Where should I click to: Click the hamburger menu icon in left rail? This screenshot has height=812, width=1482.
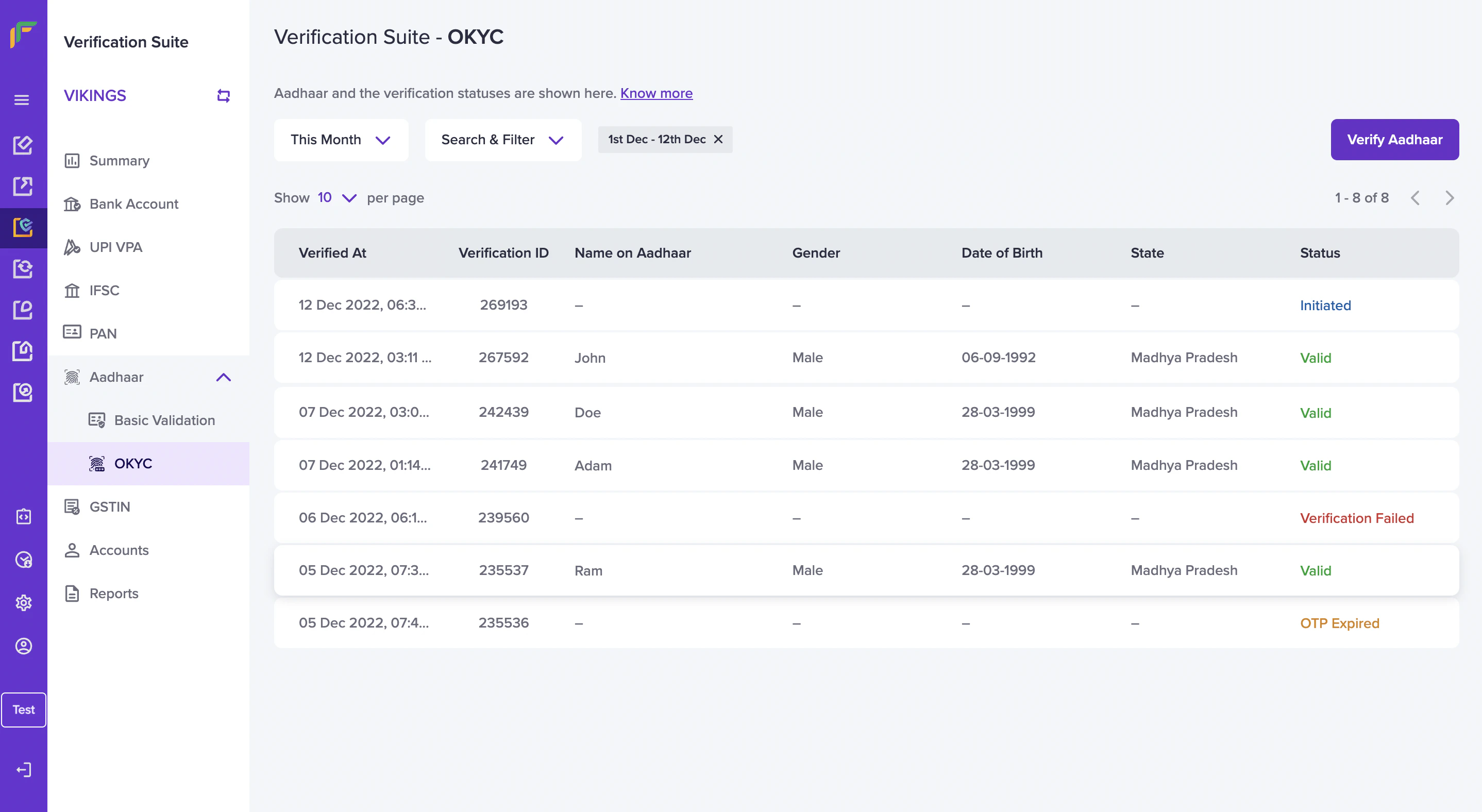coord(22,100)
